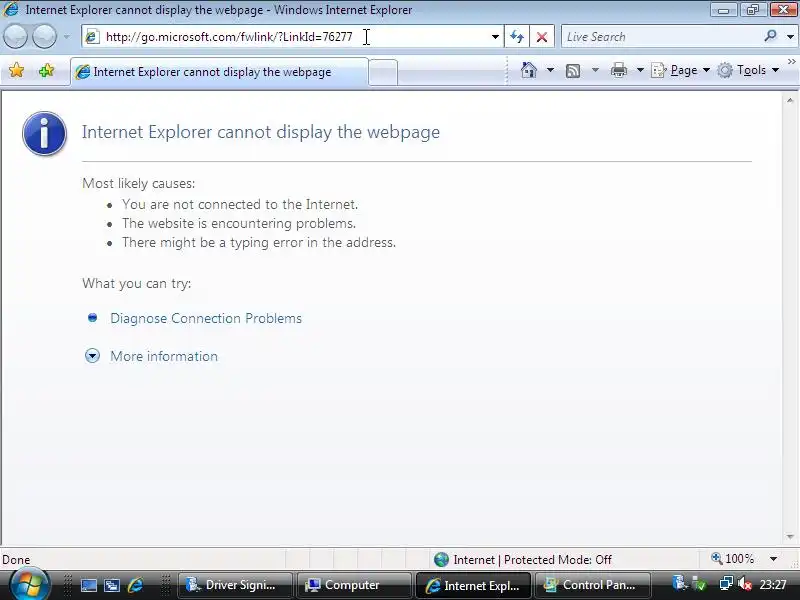Click the page icon in address bar

92,37
